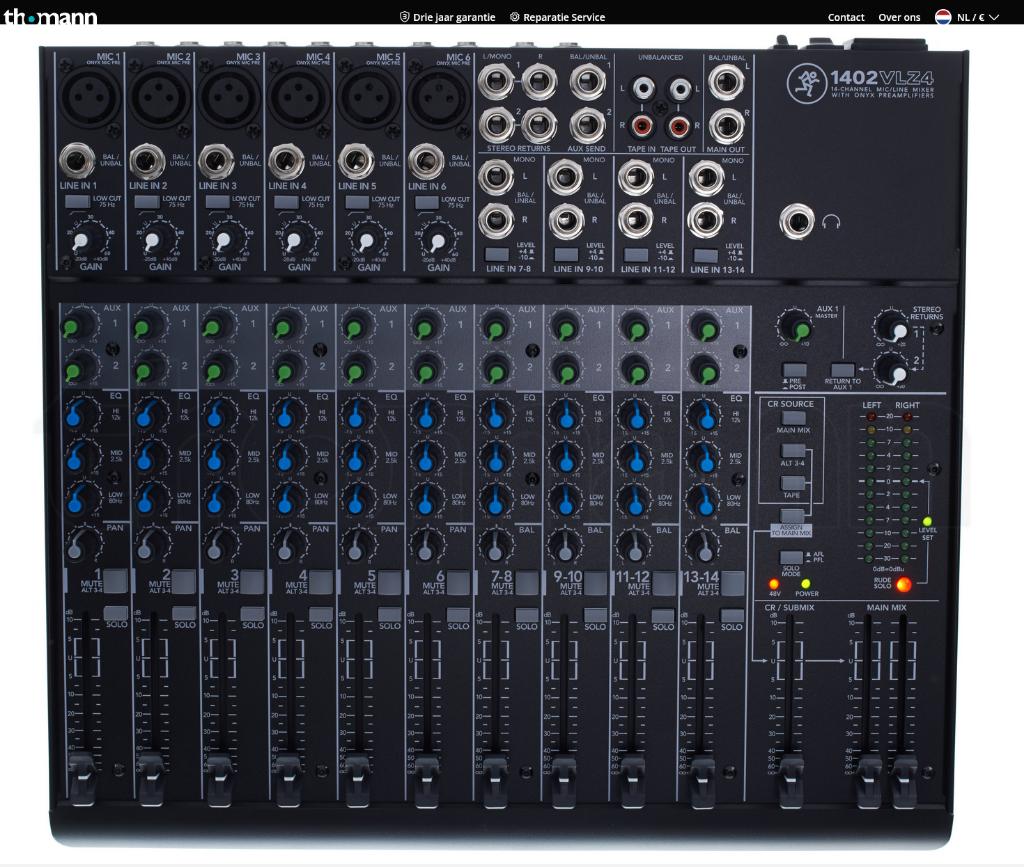
Task: Open the Reparatie Service link
Action: coord(564,17)
